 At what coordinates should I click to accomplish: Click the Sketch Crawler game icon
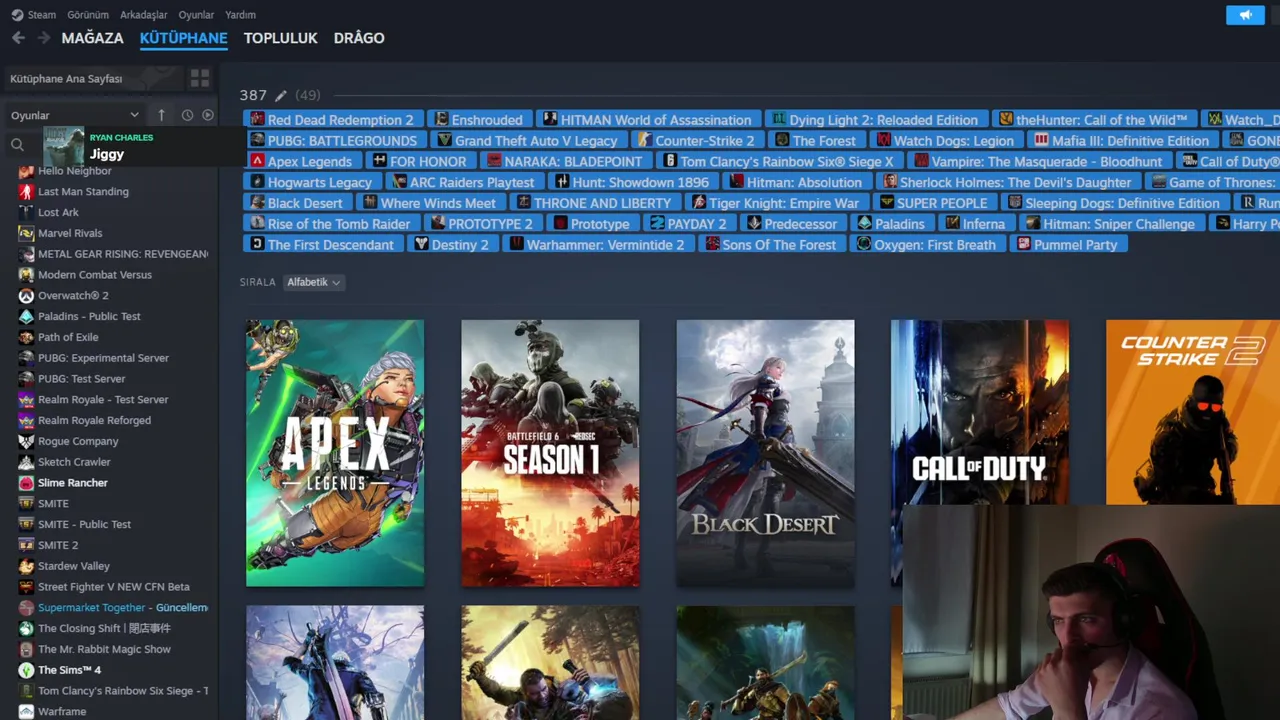pyautogui.click(x=26, y=462)
